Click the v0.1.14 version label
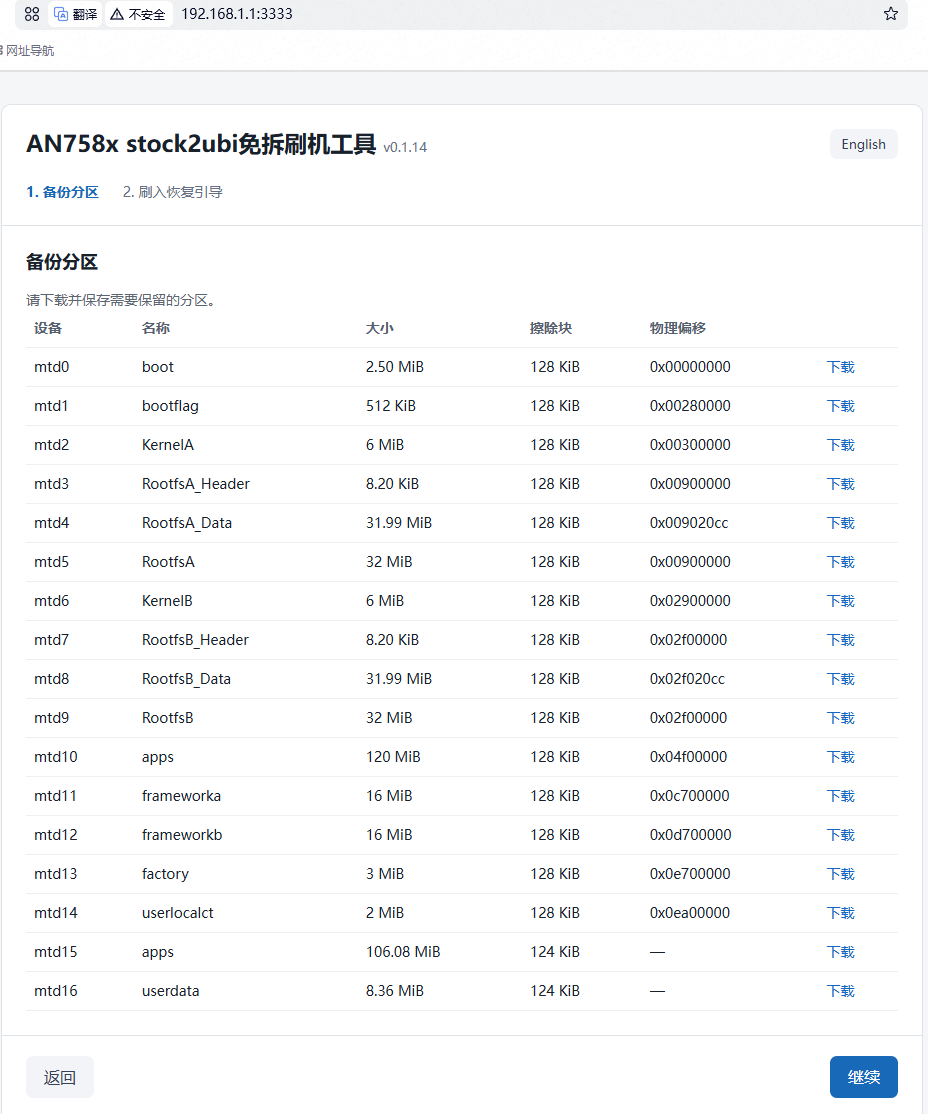This screenshot has height=1114, width=928. [405, 147]
